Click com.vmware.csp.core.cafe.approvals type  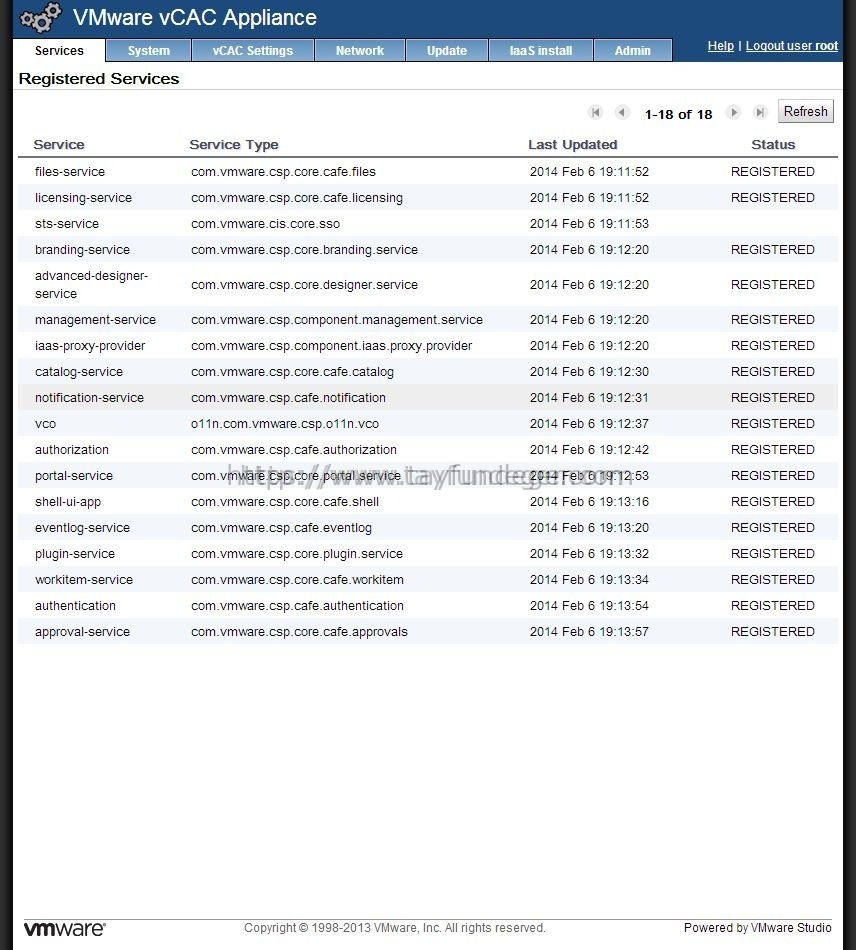tap(299, 633)
